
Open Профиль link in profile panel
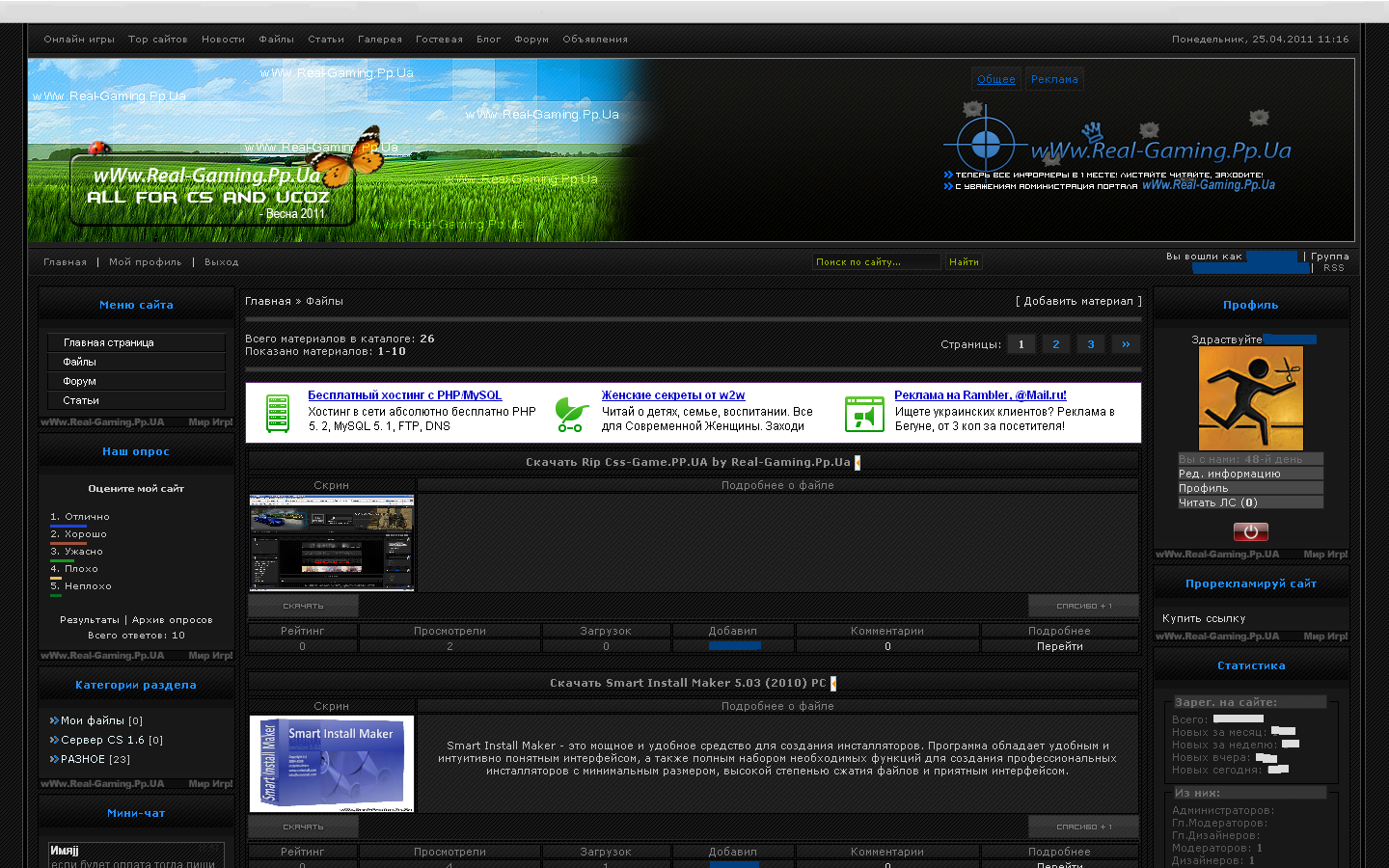1250,488
